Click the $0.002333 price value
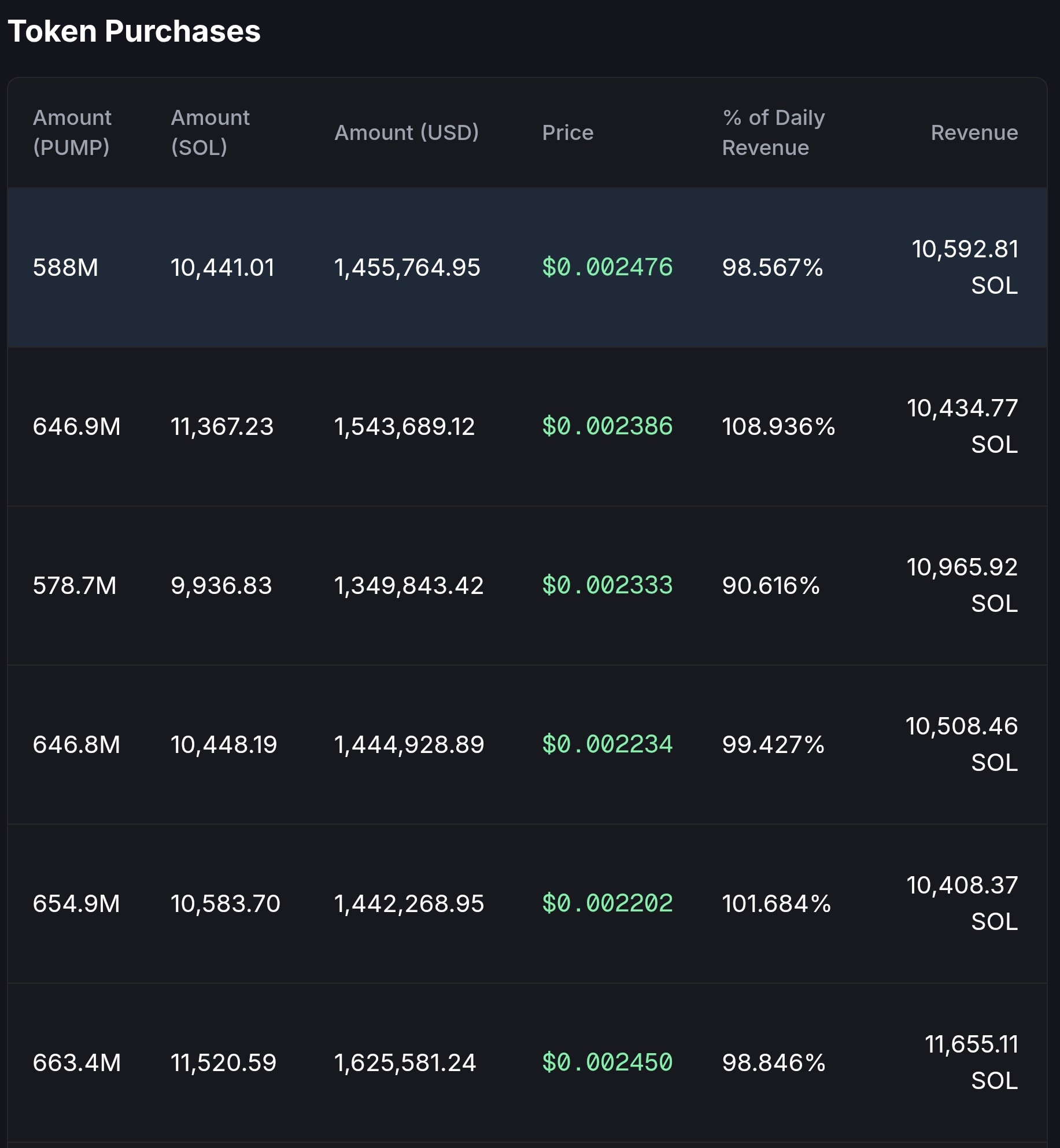The image size is (1060, 1148). click(607, 585)
